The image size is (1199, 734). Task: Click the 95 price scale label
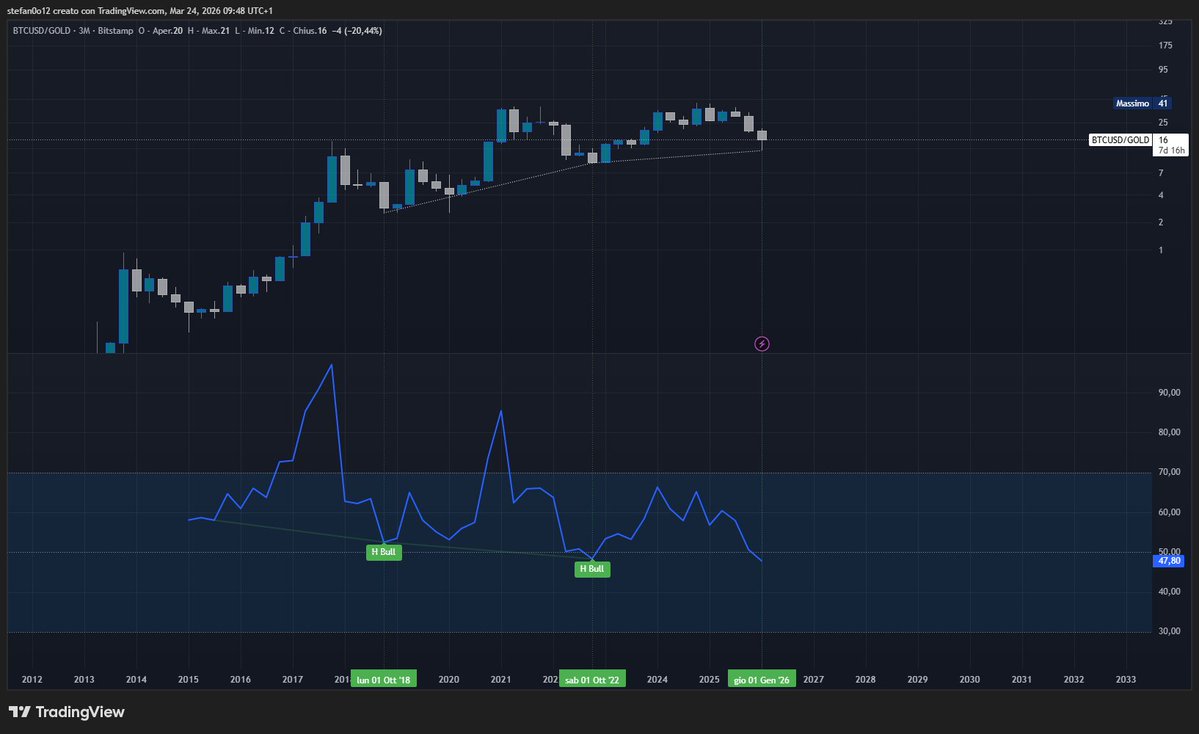1163,70
